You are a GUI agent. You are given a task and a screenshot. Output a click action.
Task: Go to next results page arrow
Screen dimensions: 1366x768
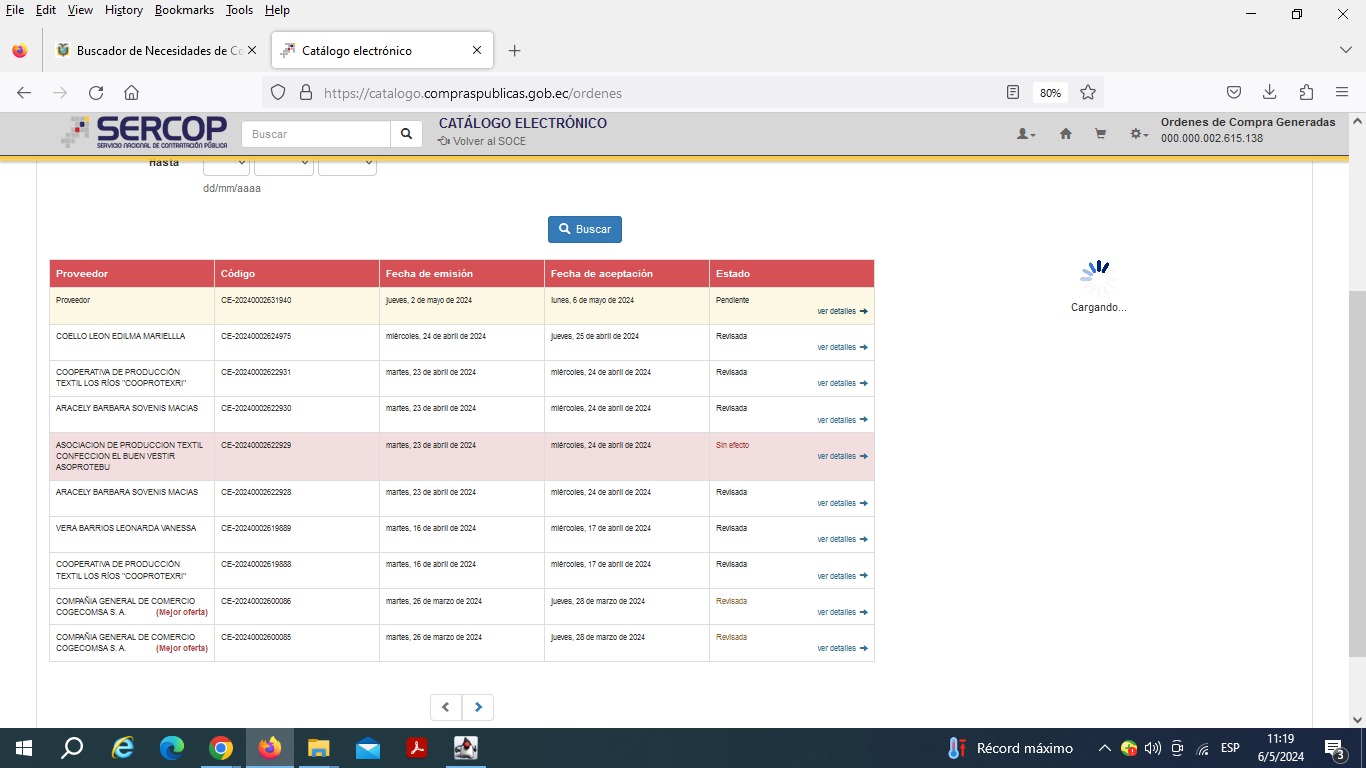point(478,708)
